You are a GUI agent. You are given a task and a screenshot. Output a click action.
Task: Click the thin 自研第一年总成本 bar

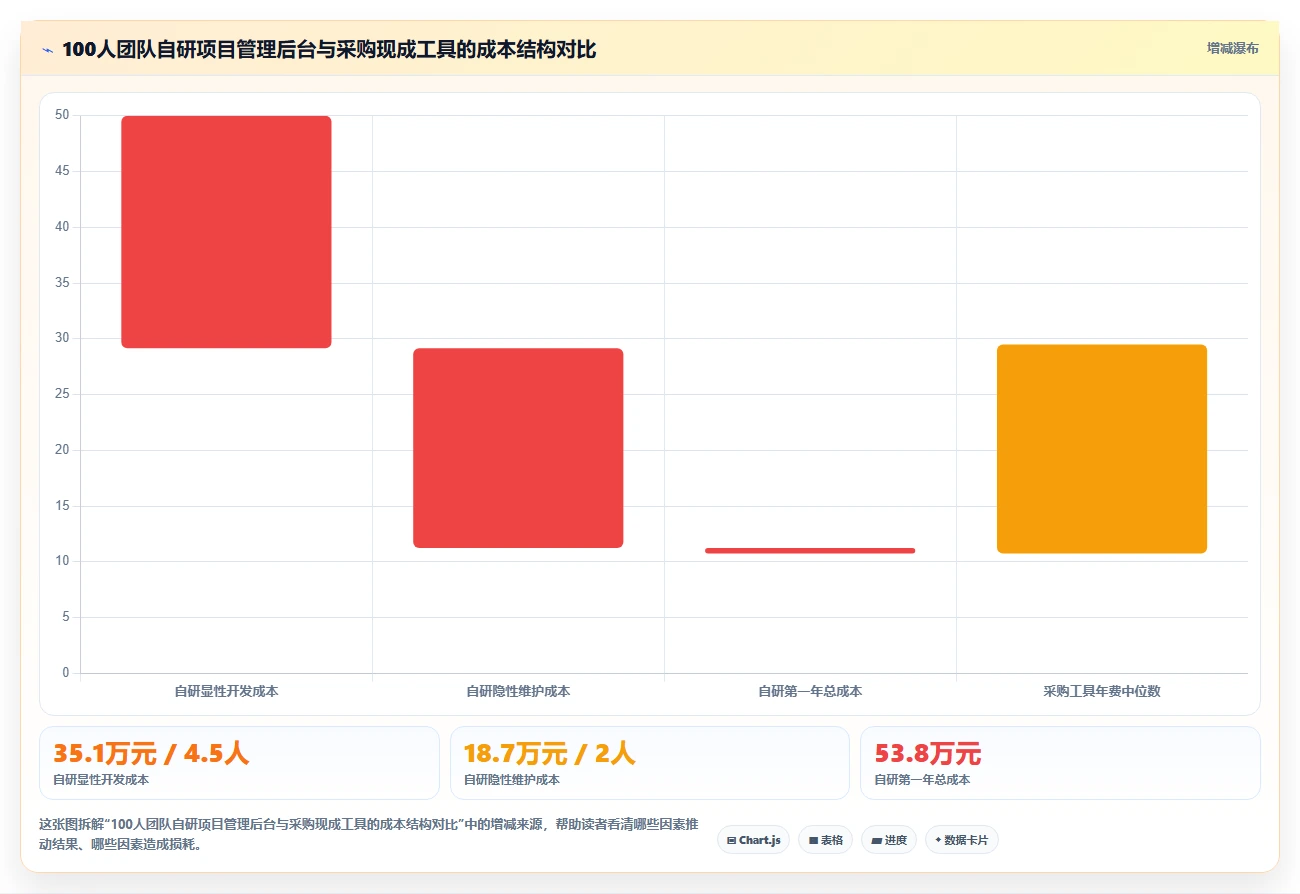pos(810,550)
